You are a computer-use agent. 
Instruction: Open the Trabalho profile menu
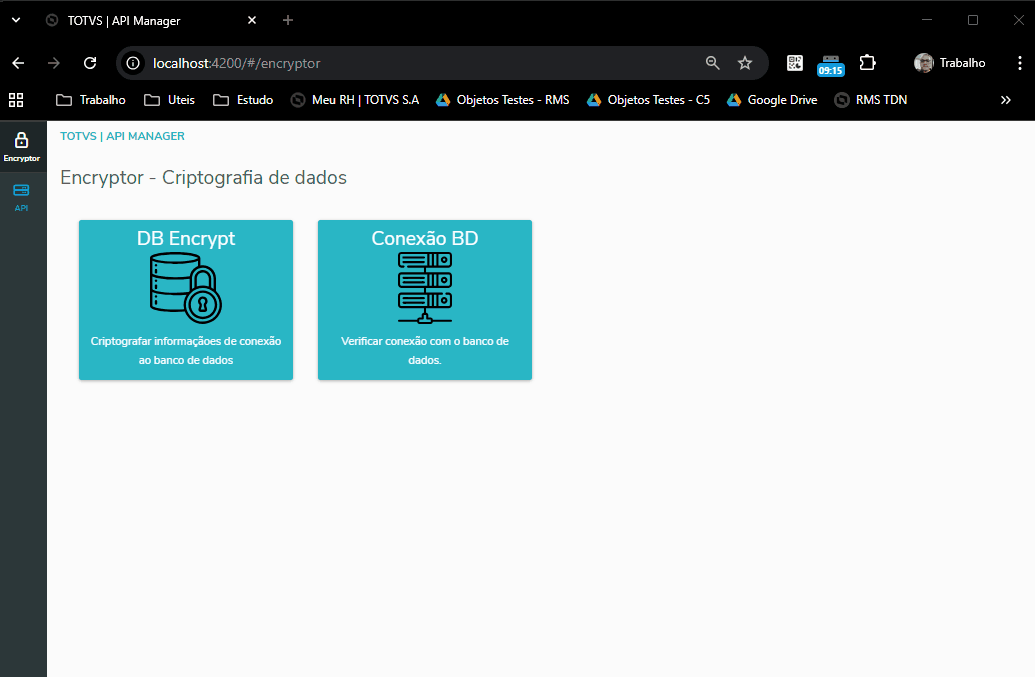tap(949, 63)
